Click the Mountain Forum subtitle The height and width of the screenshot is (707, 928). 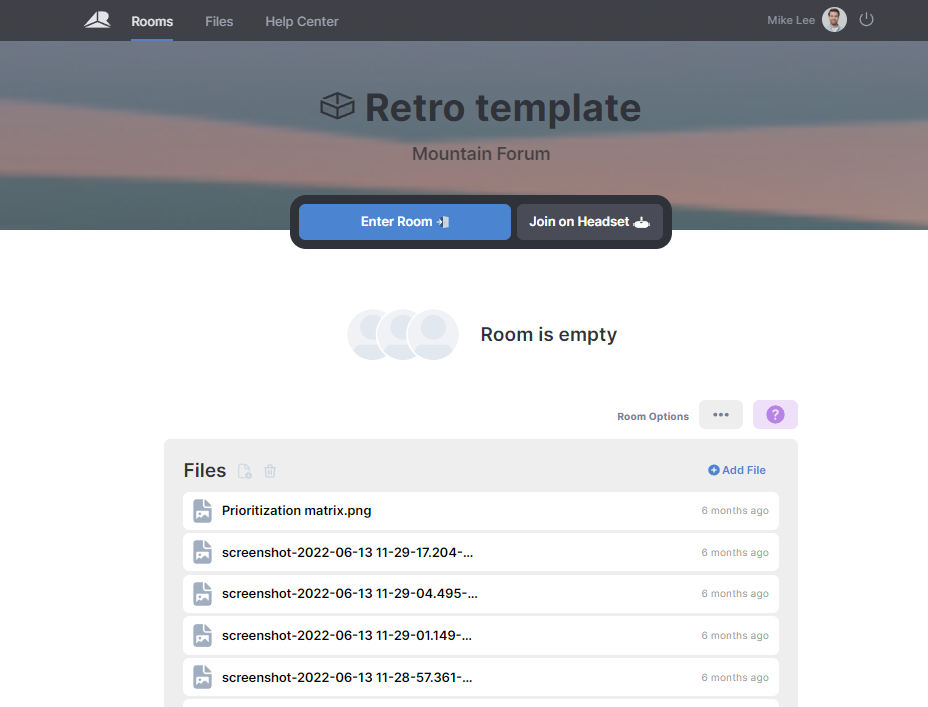[x=480, y=153]
